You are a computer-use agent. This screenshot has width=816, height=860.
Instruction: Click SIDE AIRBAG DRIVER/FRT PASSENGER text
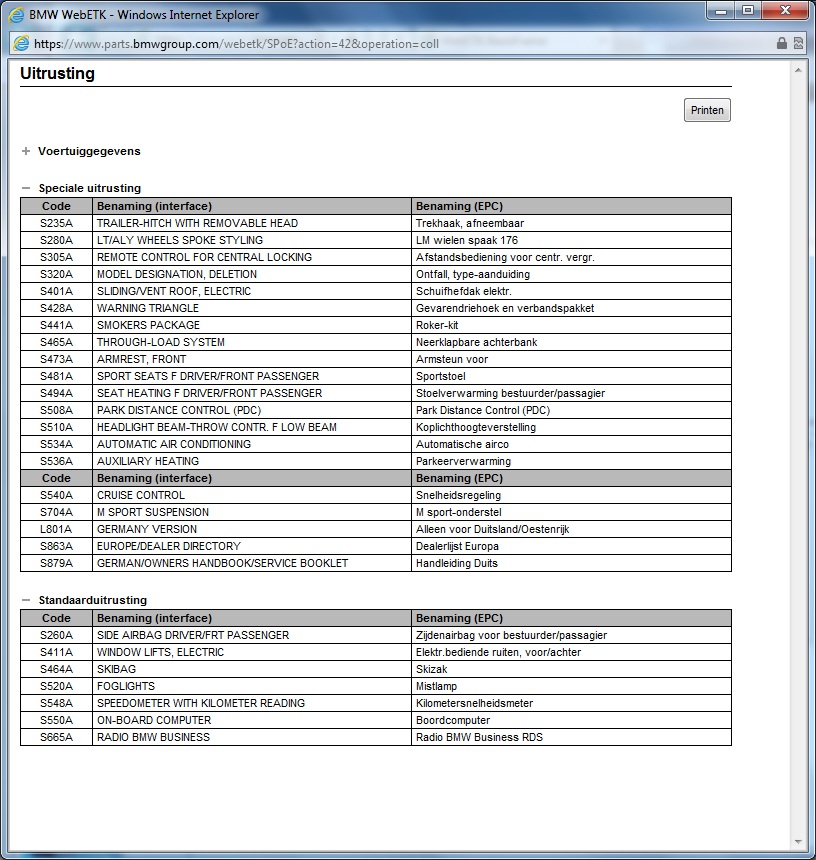click(193, 635)
